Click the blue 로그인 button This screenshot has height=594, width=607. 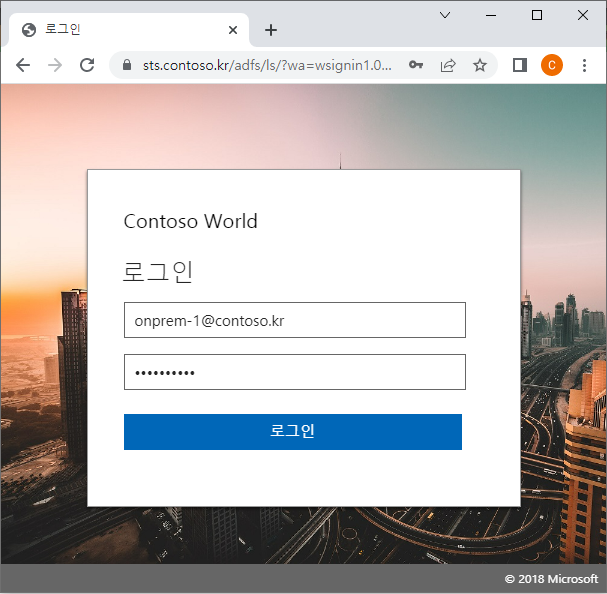[x=293, y=432]
